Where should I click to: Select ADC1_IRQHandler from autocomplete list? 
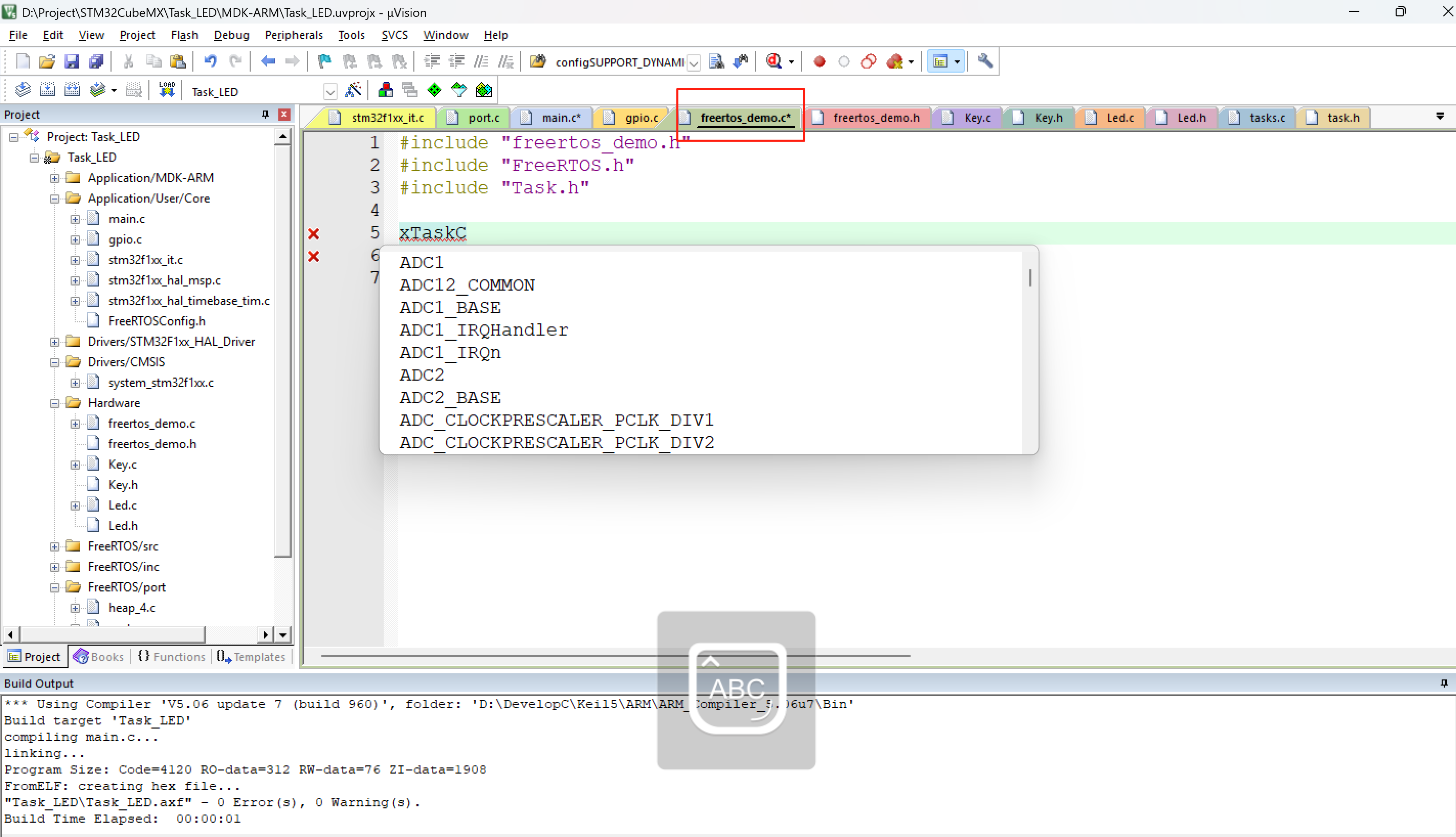pos(483,330)
